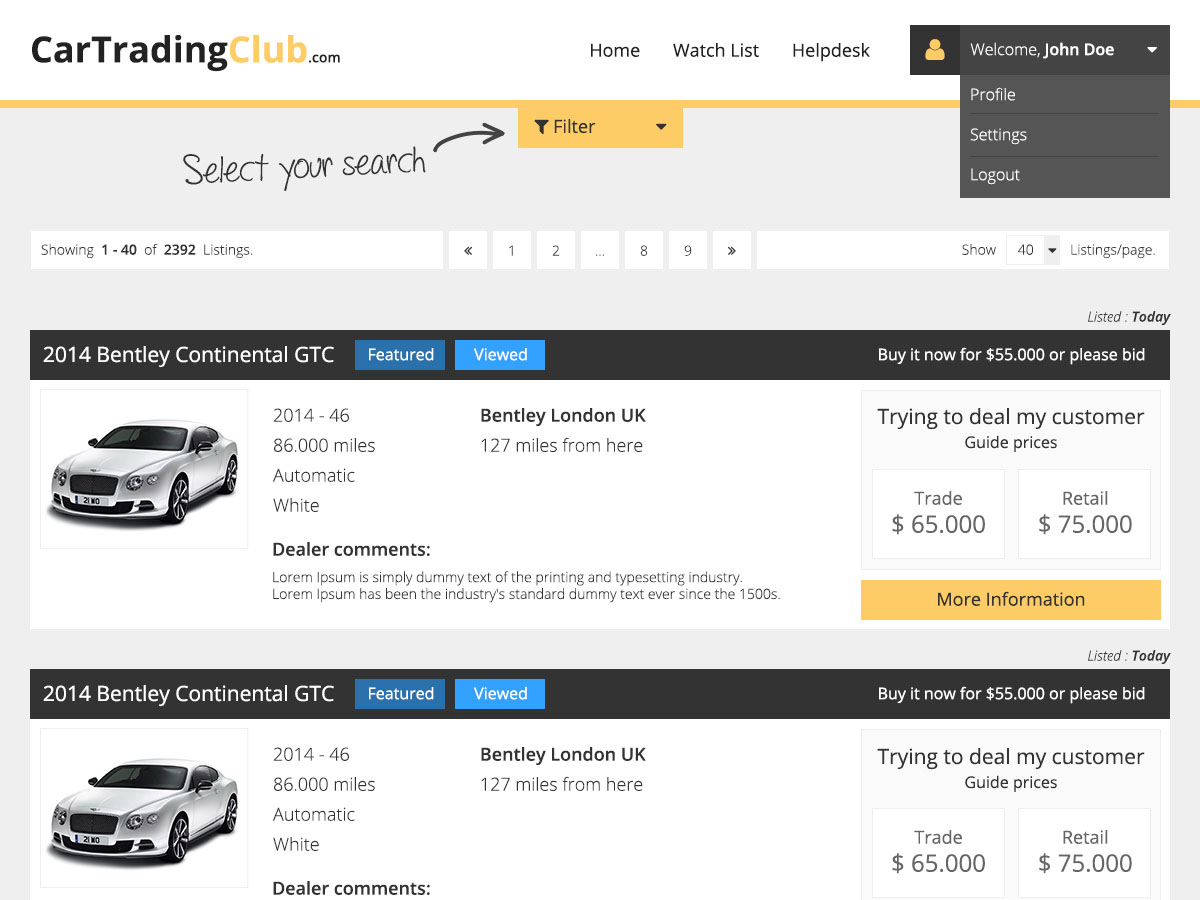This screenshot has width=1200, height=900.
Task: Choose Settings in the user menu
Action: pyautogui.click(x=998, y=135)
